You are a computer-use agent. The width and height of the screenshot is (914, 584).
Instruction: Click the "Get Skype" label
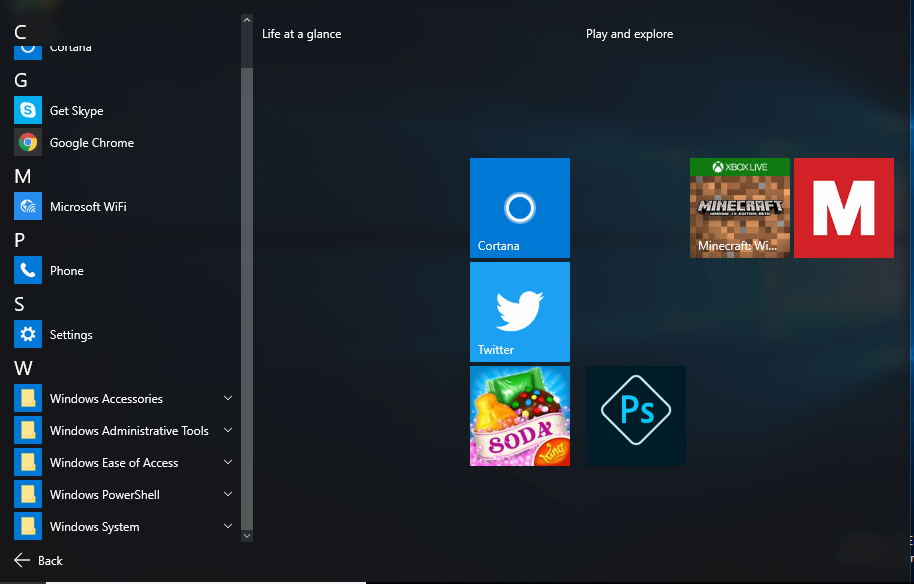point(76,111)
